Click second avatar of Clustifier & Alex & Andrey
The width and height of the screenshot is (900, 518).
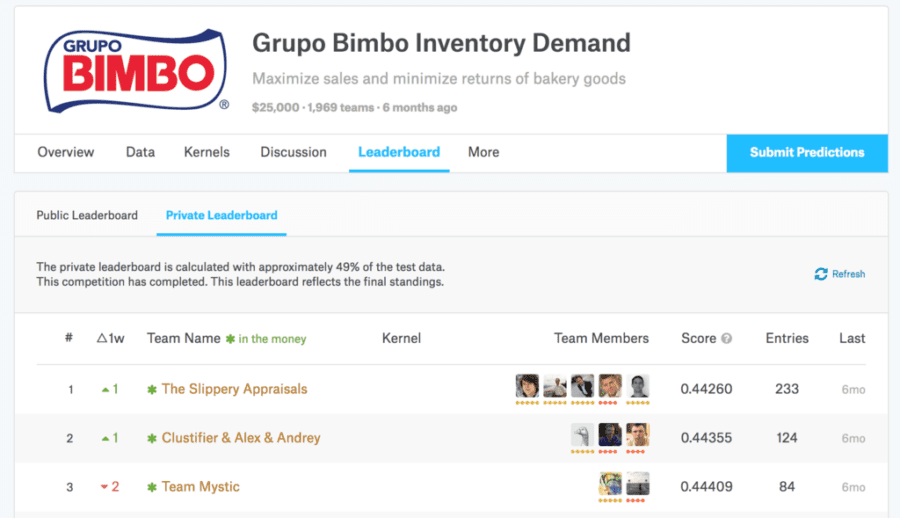(610, 435)
